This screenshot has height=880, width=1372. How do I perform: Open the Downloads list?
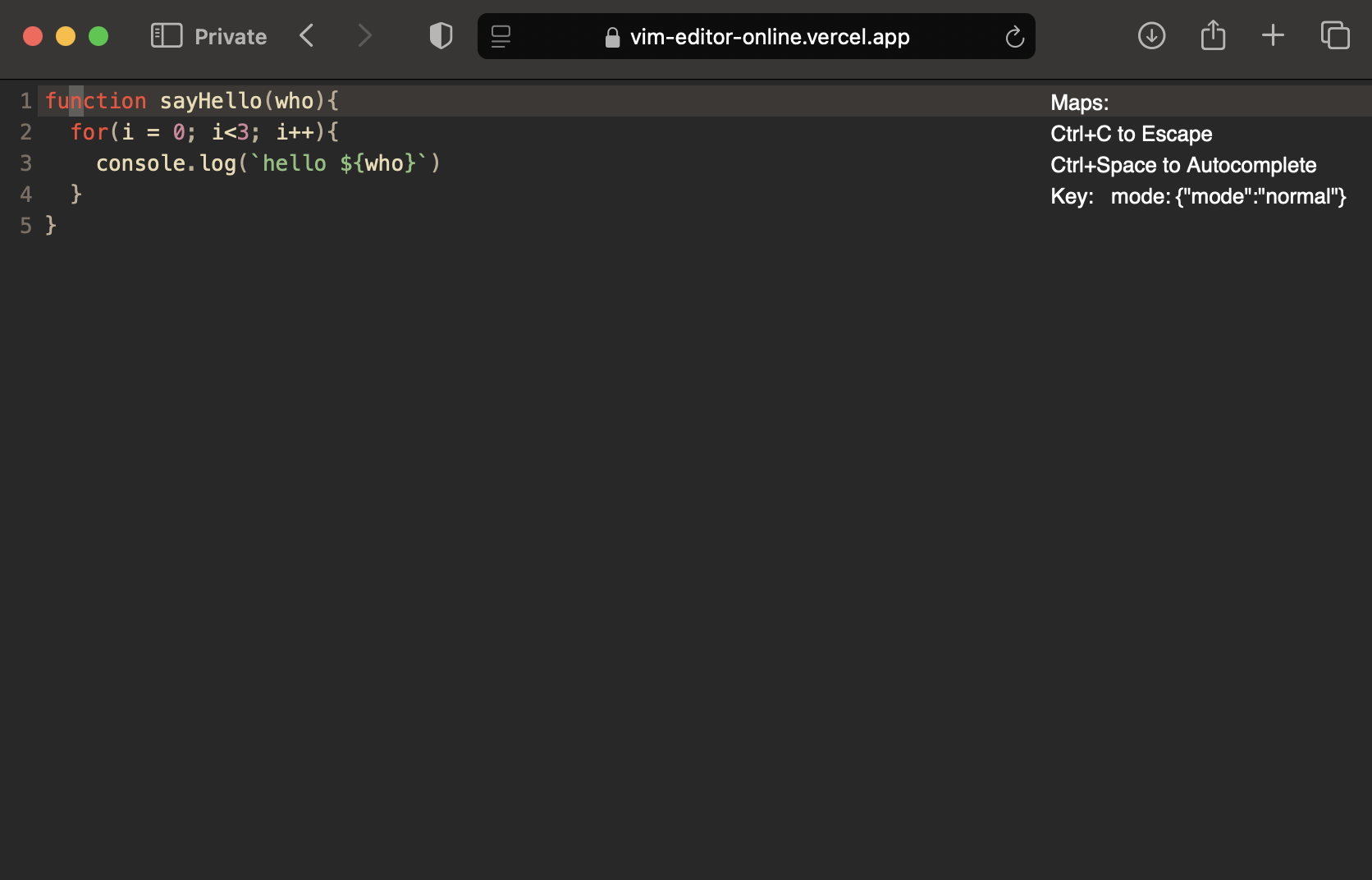click(1151, 36)
